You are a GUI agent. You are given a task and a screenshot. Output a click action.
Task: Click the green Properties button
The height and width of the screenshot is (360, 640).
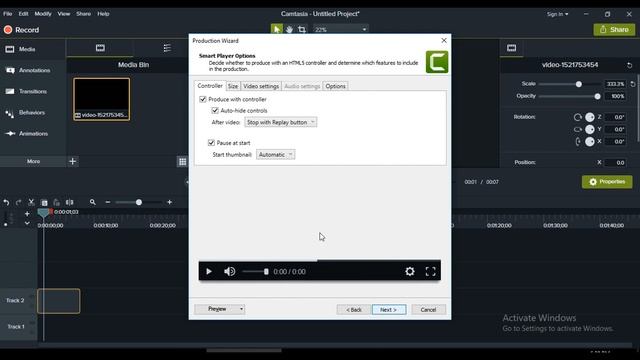[x=607, y=182]
